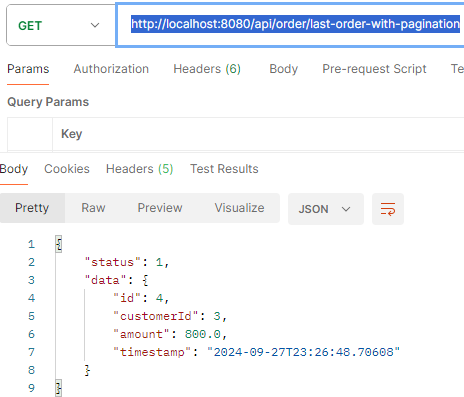Open the Test Results tab
464x397 pixels.
(224, 169)
